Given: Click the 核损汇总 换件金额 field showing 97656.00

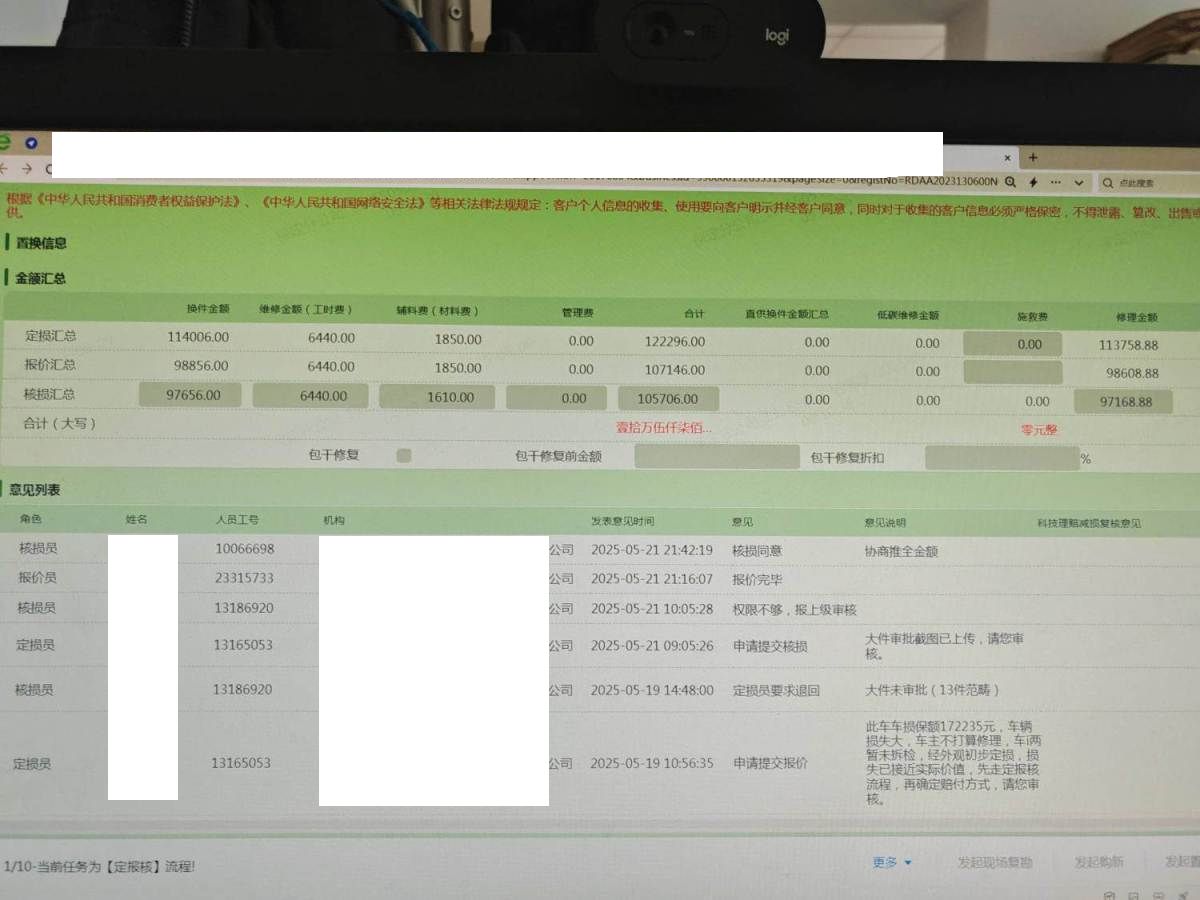Looking at the screenshot, I should tap(190, 395).
